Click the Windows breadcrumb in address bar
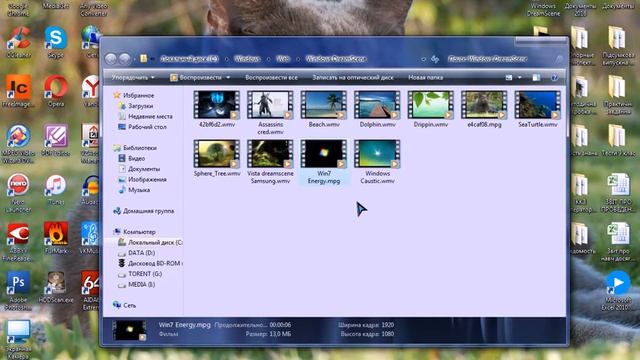The height and width of the screenshot is (360, 640). coord(247,59)
